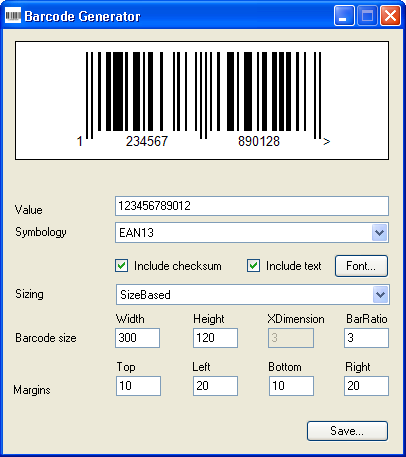Screen dimensions: 406x457
Task: Click the XDimension column label
Action: pyautogui.click(x=296, y=319)
